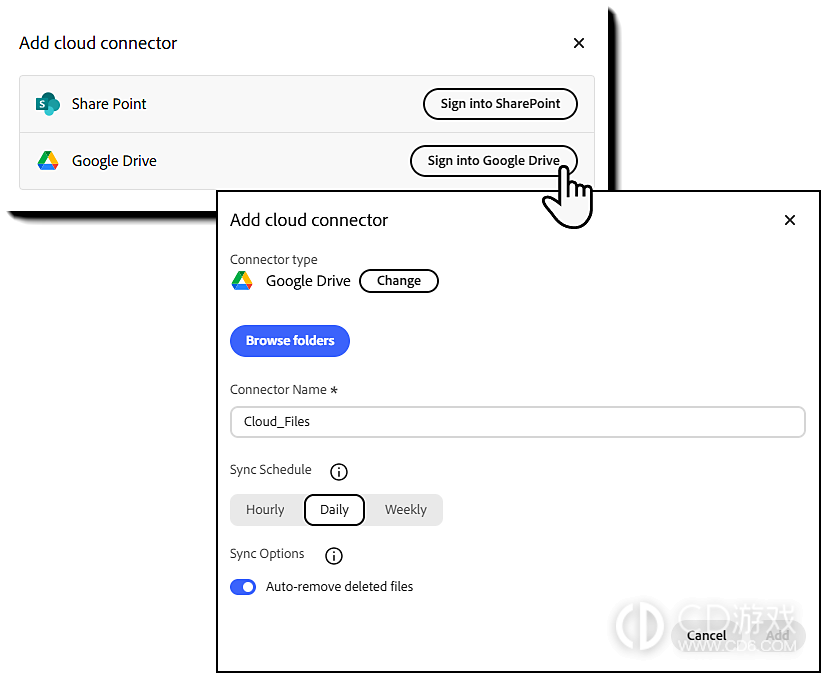Select the Weekly sync schedule
This screenshot has width=821, height=673.
point(406,510)
